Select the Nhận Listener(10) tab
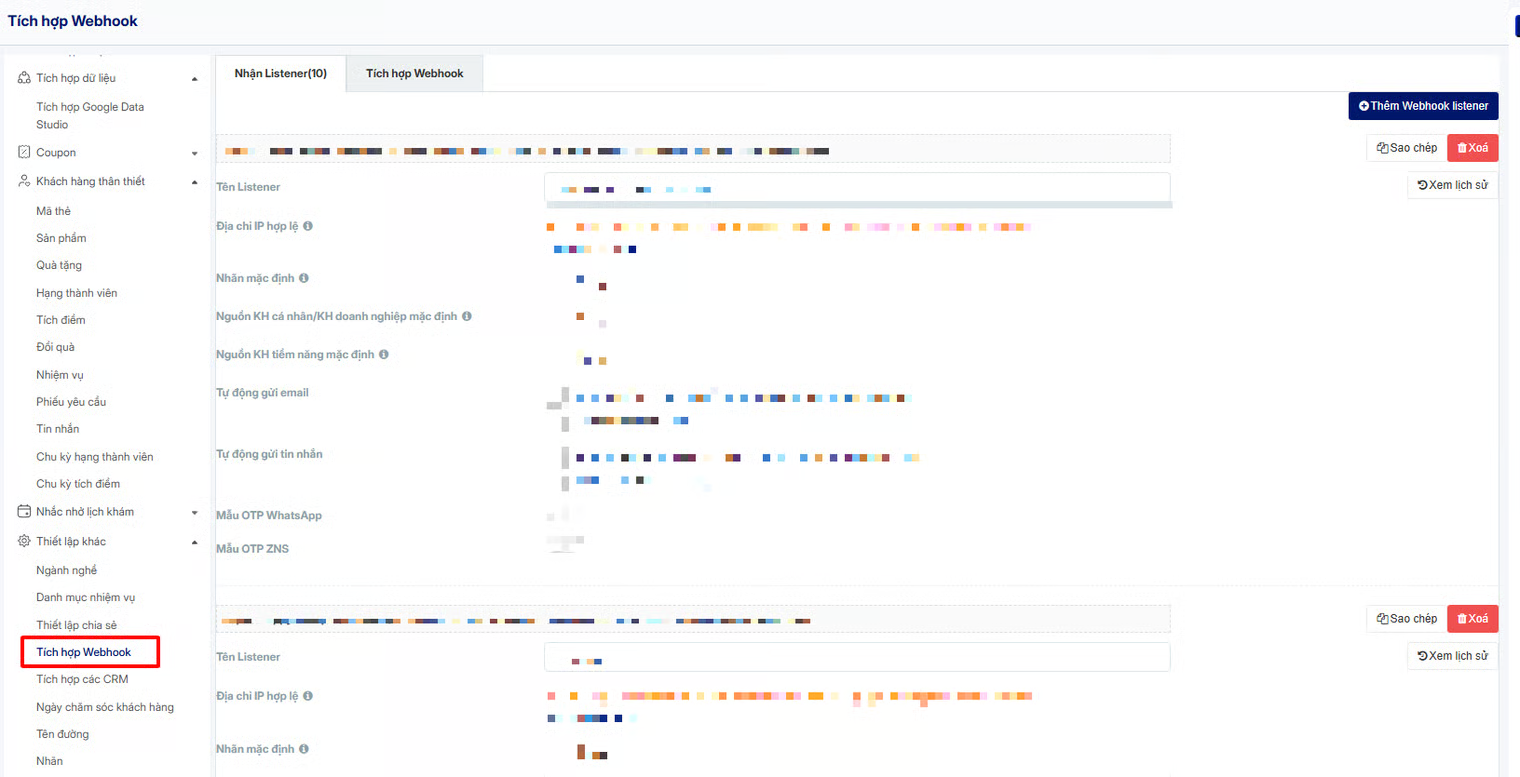This screenshot has width=1520, height=777. click(x=280, y=73)
